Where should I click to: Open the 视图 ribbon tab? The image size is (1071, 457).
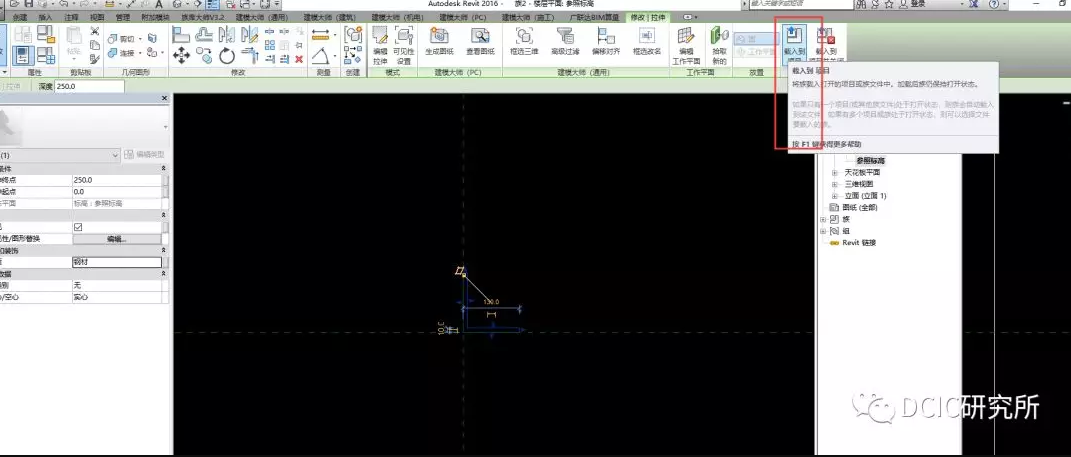[97, 17]
